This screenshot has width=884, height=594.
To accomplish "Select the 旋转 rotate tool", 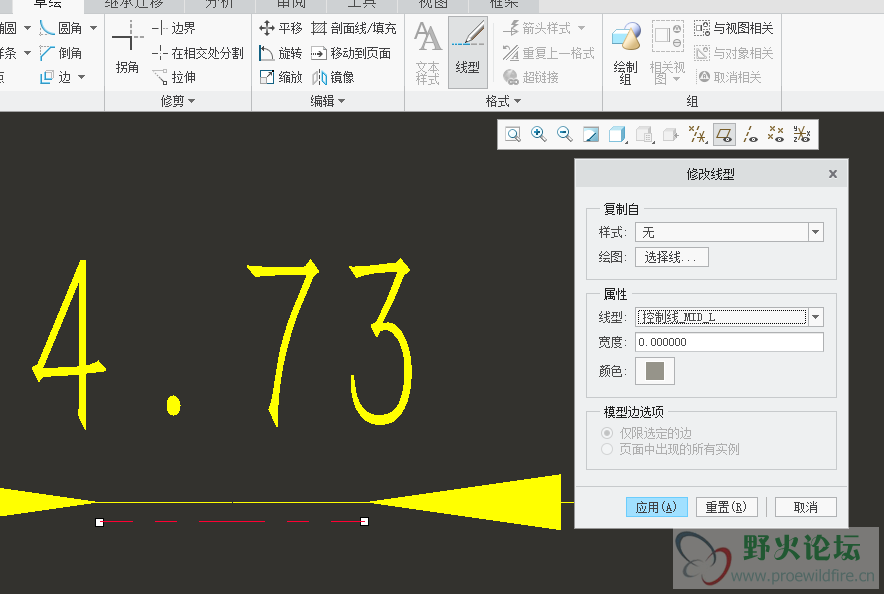I will (280, 53).
